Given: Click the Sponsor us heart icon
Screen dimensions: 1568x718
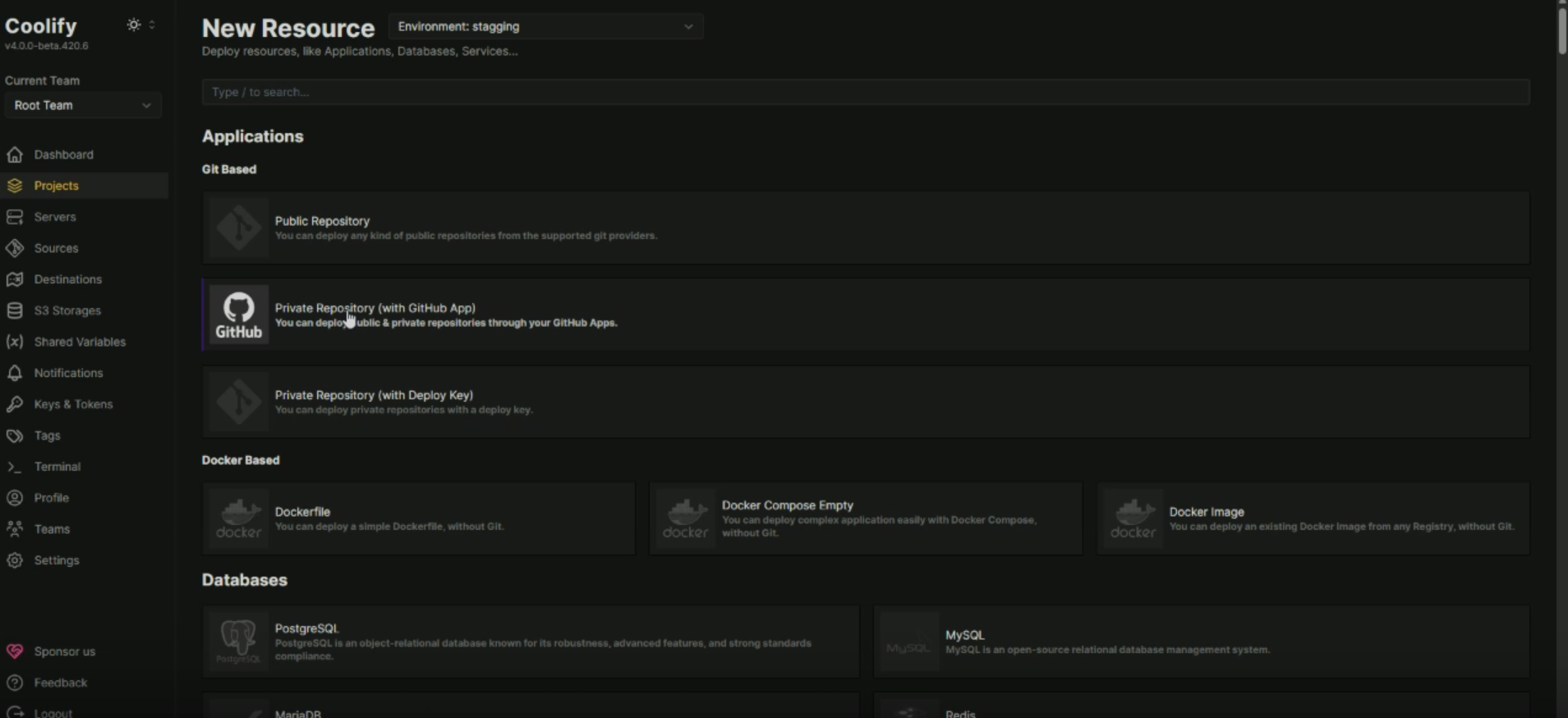Looking at the screenshot, I should pos(15,651).
